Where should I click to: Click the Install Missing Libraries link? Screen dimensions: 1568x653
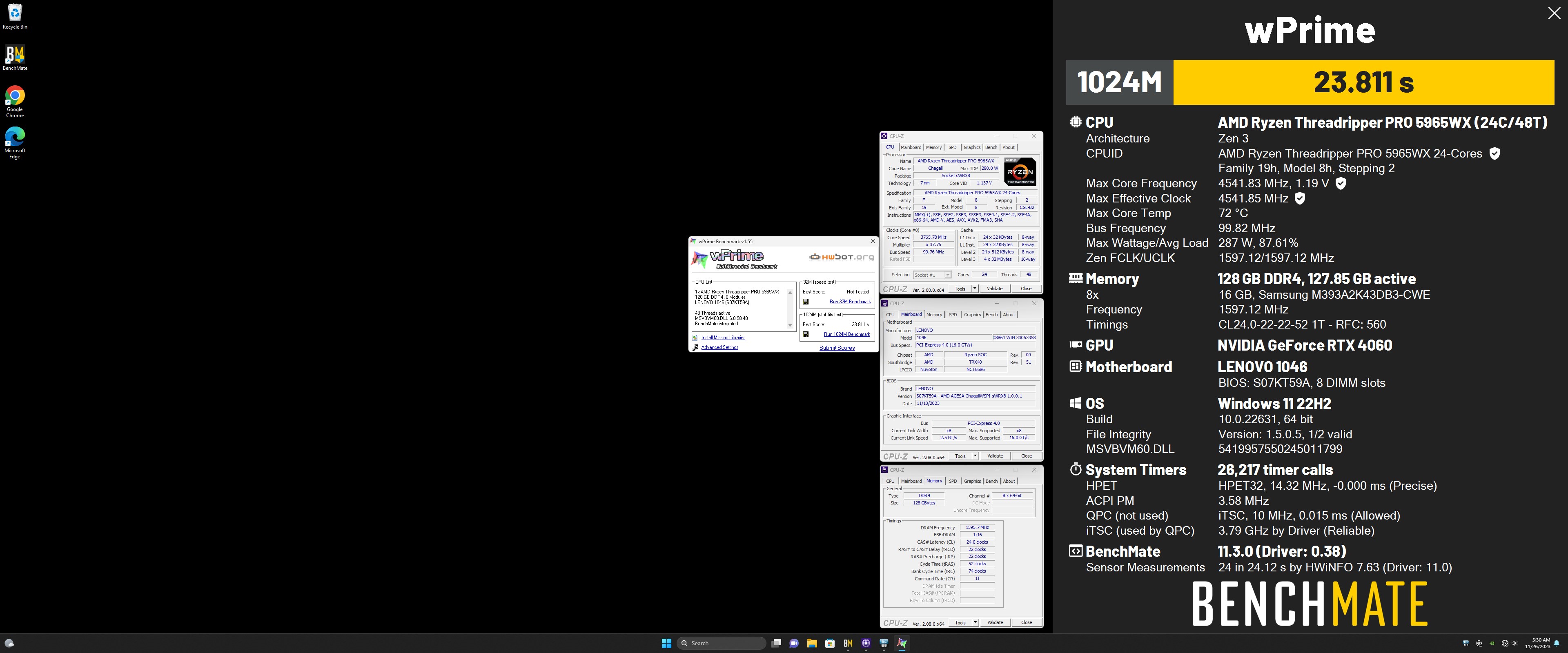723,338
